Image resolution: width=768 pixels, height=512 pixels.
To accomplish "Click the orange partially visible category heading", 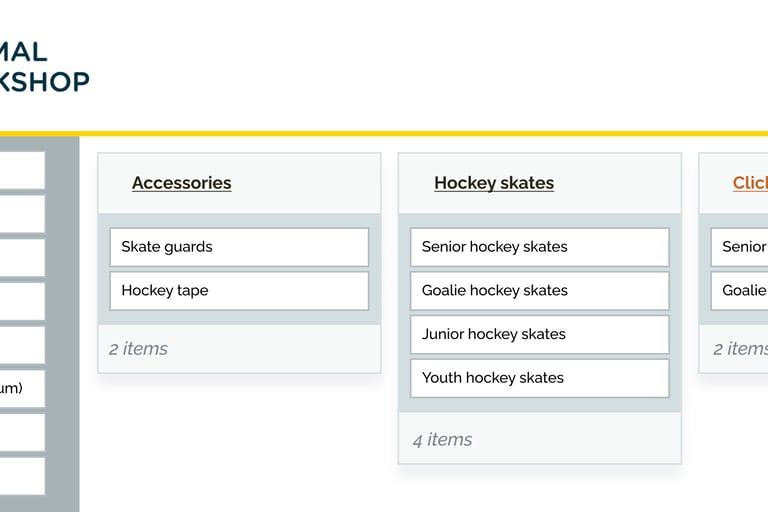I will click(x=750, y=183).
